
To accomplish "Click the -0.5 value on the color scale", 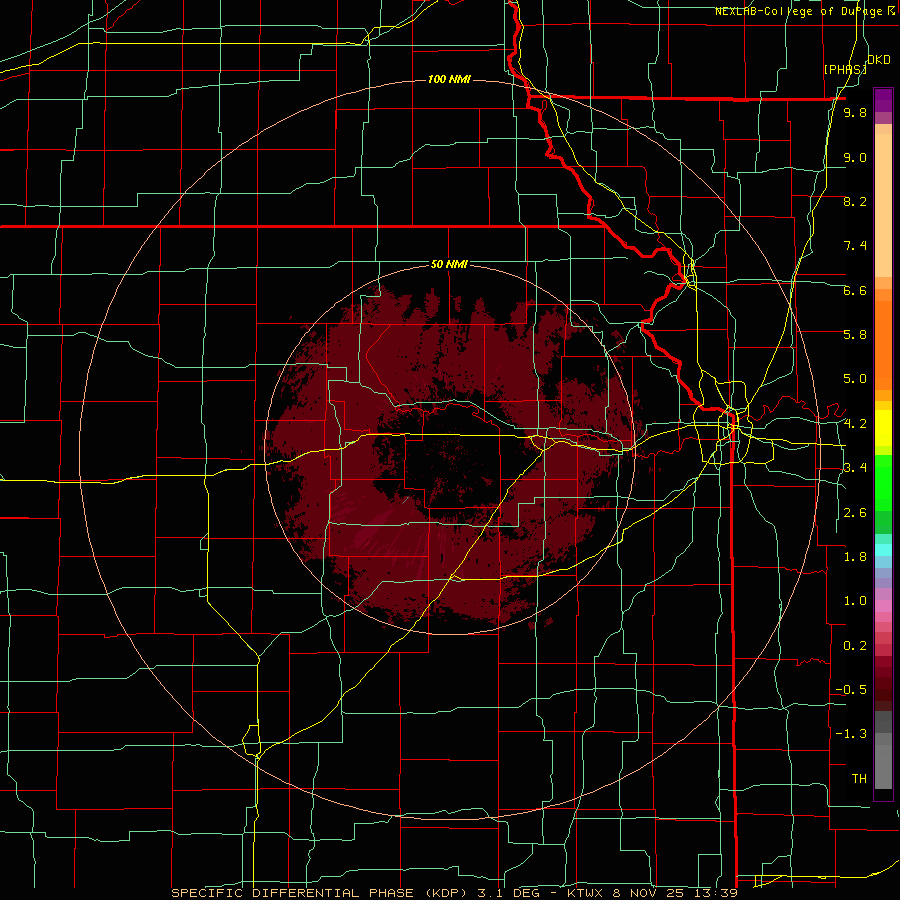I will (851, 690).
